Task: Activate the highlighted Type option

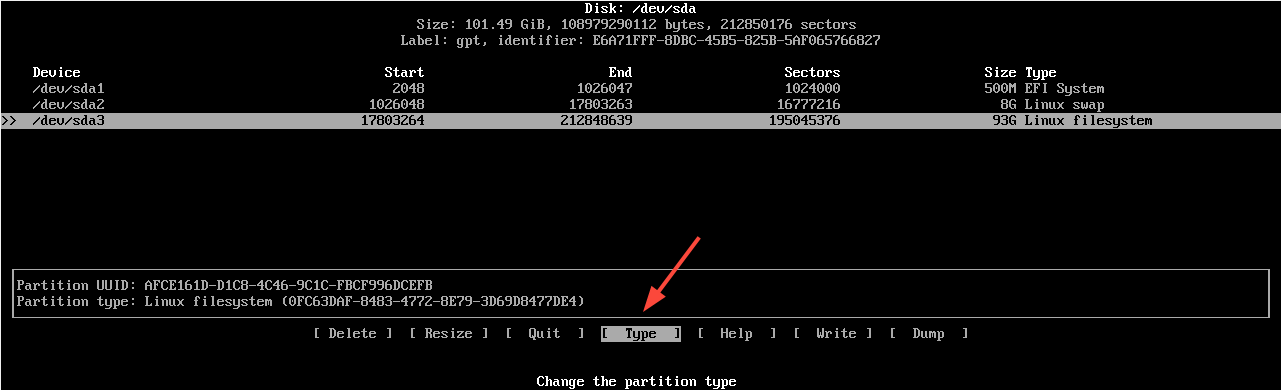Action: pos(640,334)
